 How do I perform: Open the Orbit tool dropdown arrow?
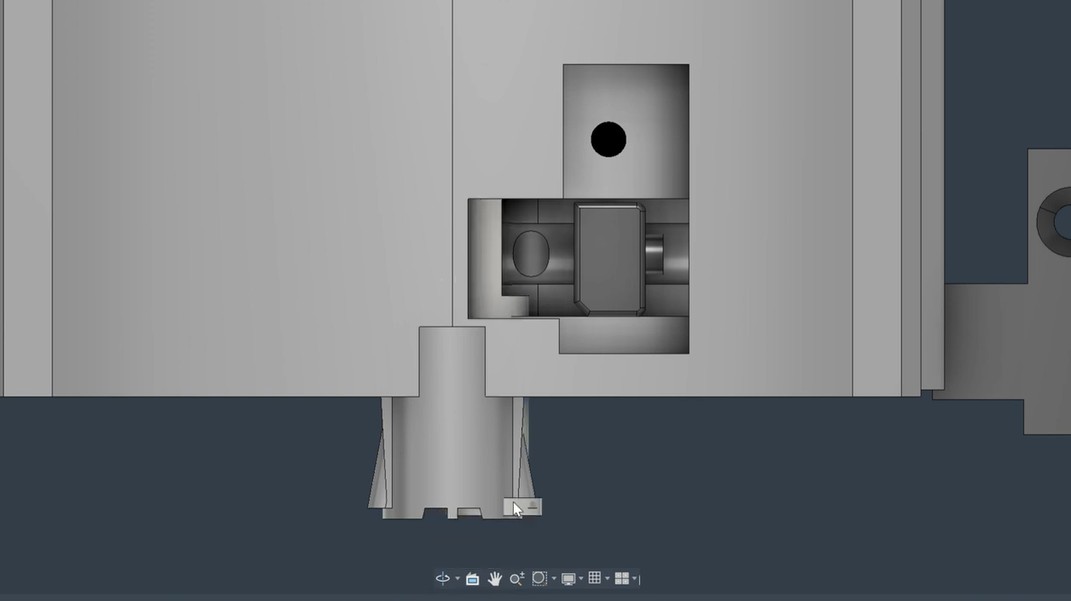458,578
